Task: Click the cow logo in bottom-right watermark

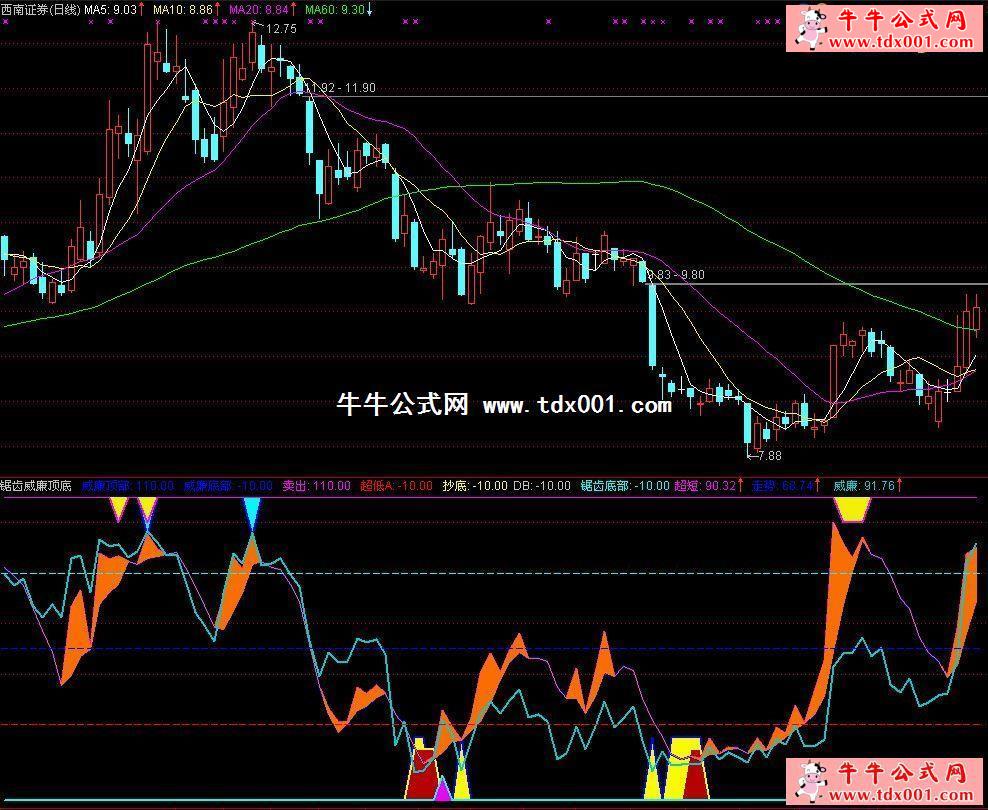Action: coord(812,783)
